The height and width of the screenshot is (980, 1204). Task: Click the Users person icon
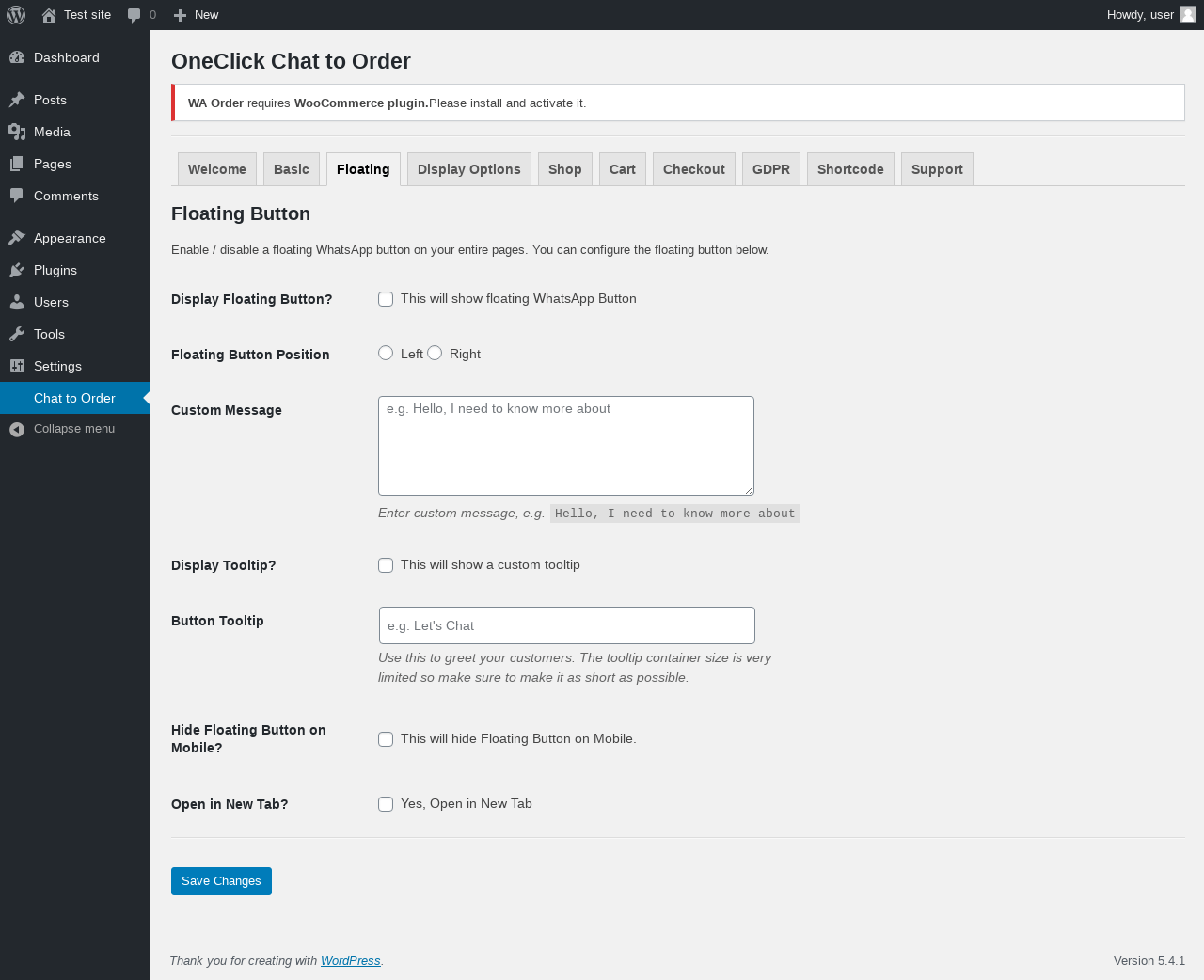[17, 302]
